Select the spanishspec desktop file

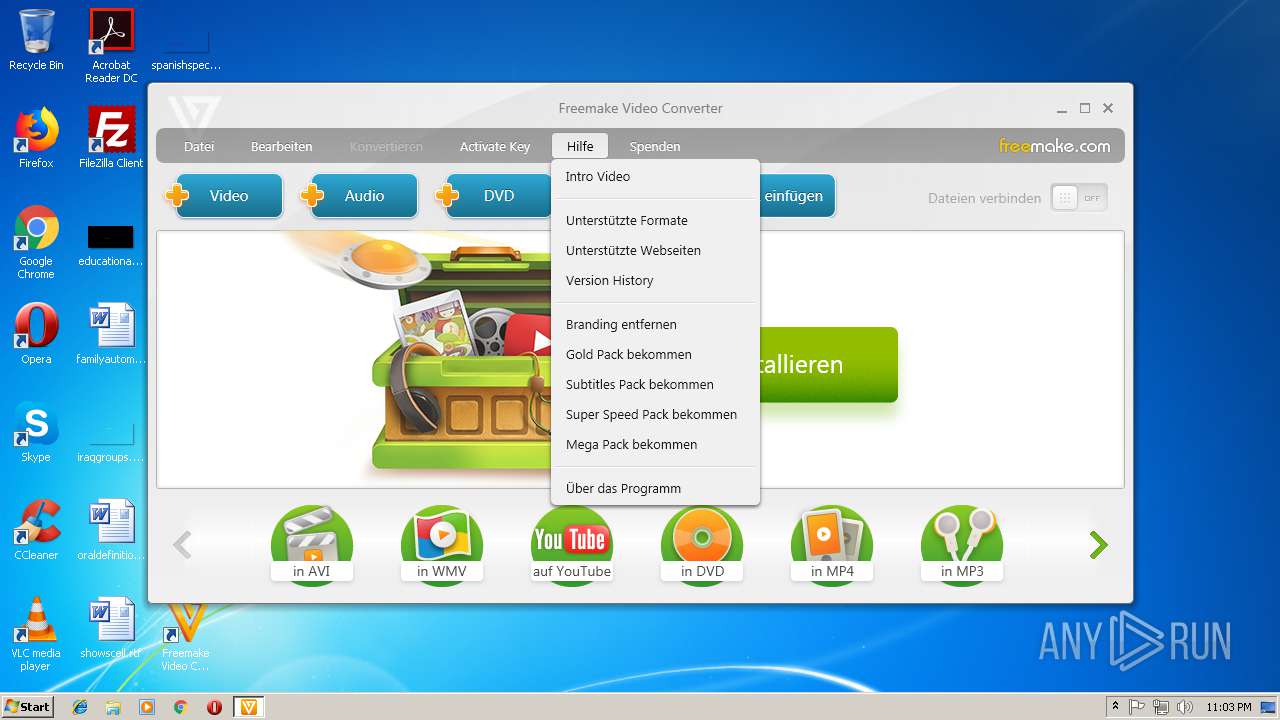pos(186,52)
